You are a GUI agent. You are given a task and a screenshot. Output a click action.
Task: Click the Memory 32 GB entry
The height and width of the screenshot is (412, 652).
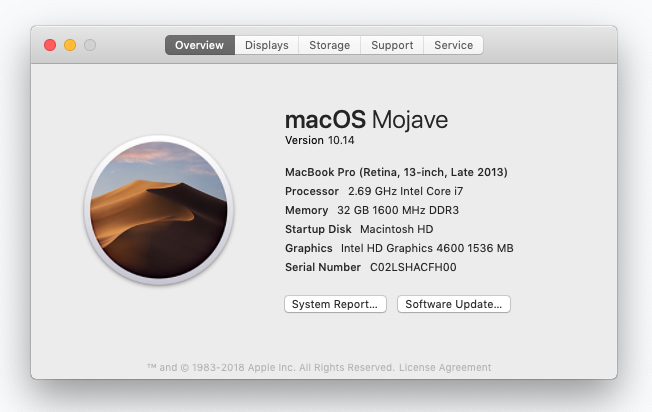(372, 210)
